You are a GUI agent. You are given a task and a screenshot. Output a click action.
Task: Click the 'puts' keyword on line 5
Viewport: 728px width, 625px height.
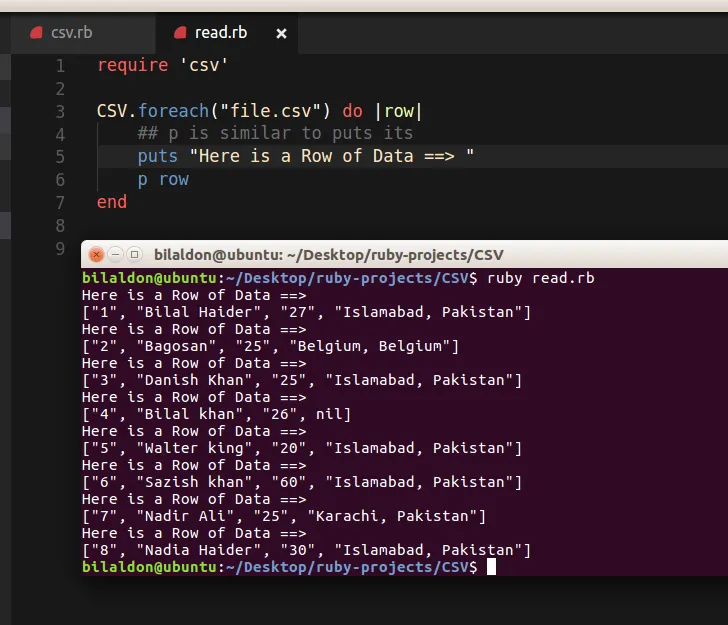point(157,156)
